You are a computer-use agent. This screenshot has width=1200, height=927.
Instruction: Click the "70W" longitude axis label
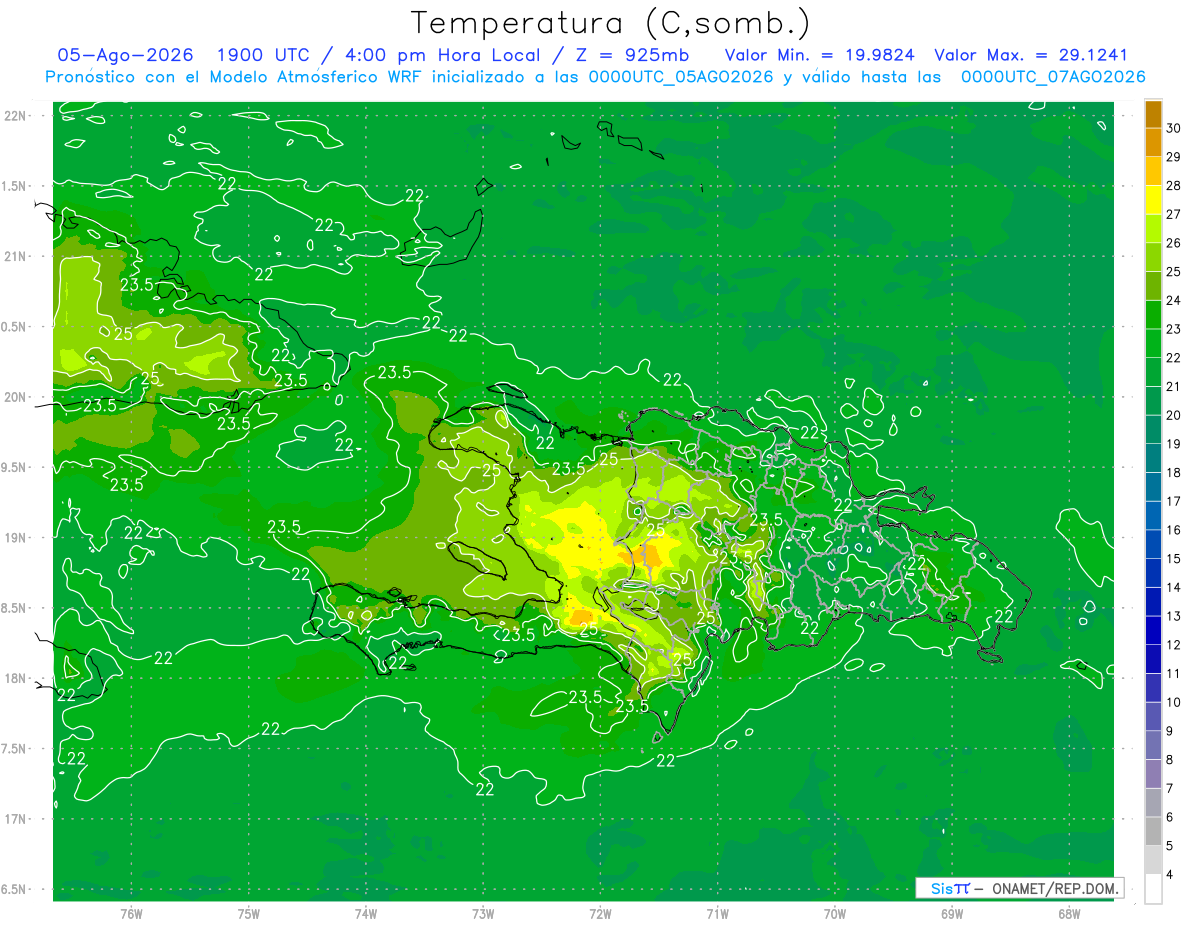click(x=835, y=914)
